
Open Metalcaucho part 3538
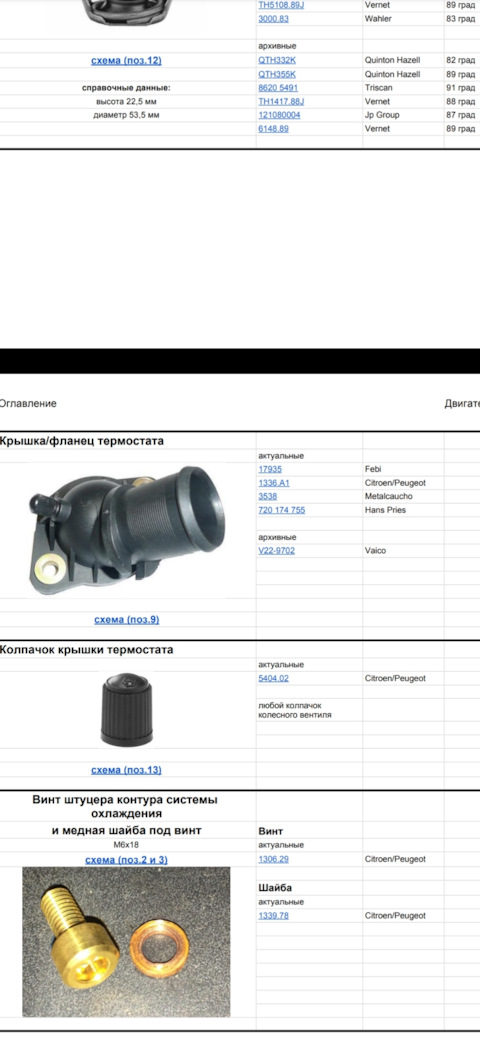tap(268, 497)
